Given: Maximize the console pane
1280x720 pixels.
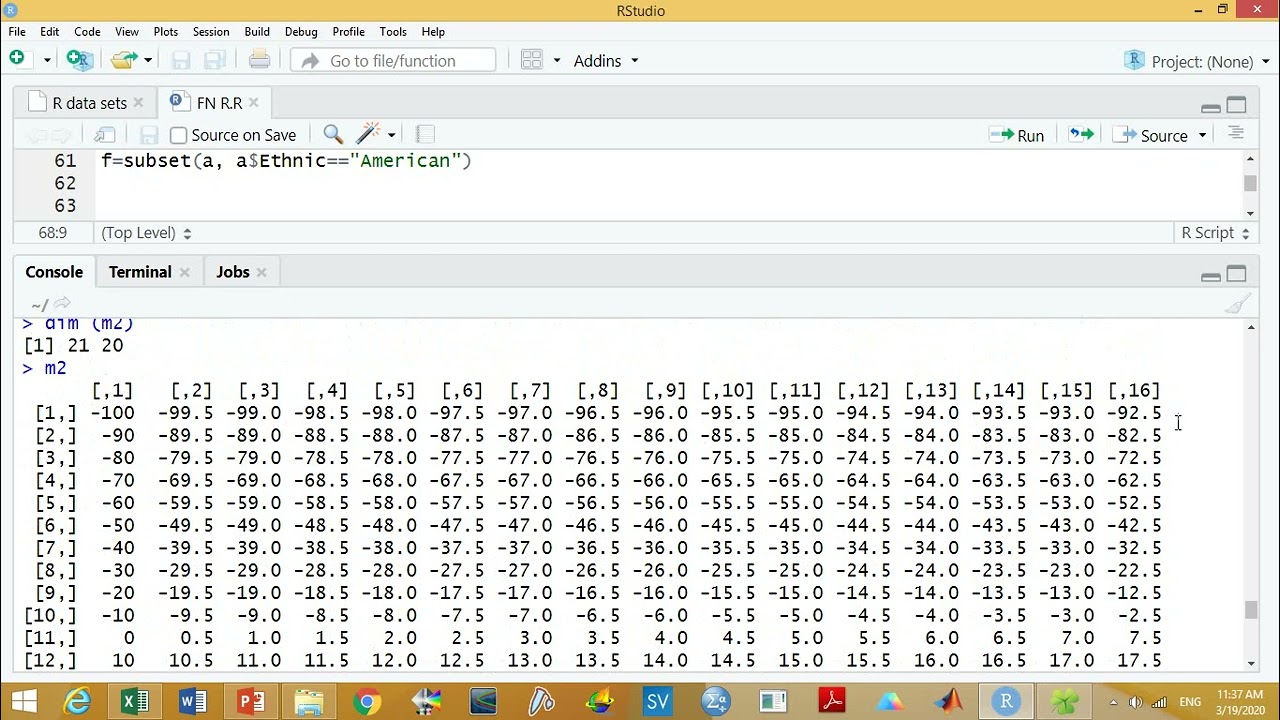Looking at the screenshot, I should point(1237,274).
